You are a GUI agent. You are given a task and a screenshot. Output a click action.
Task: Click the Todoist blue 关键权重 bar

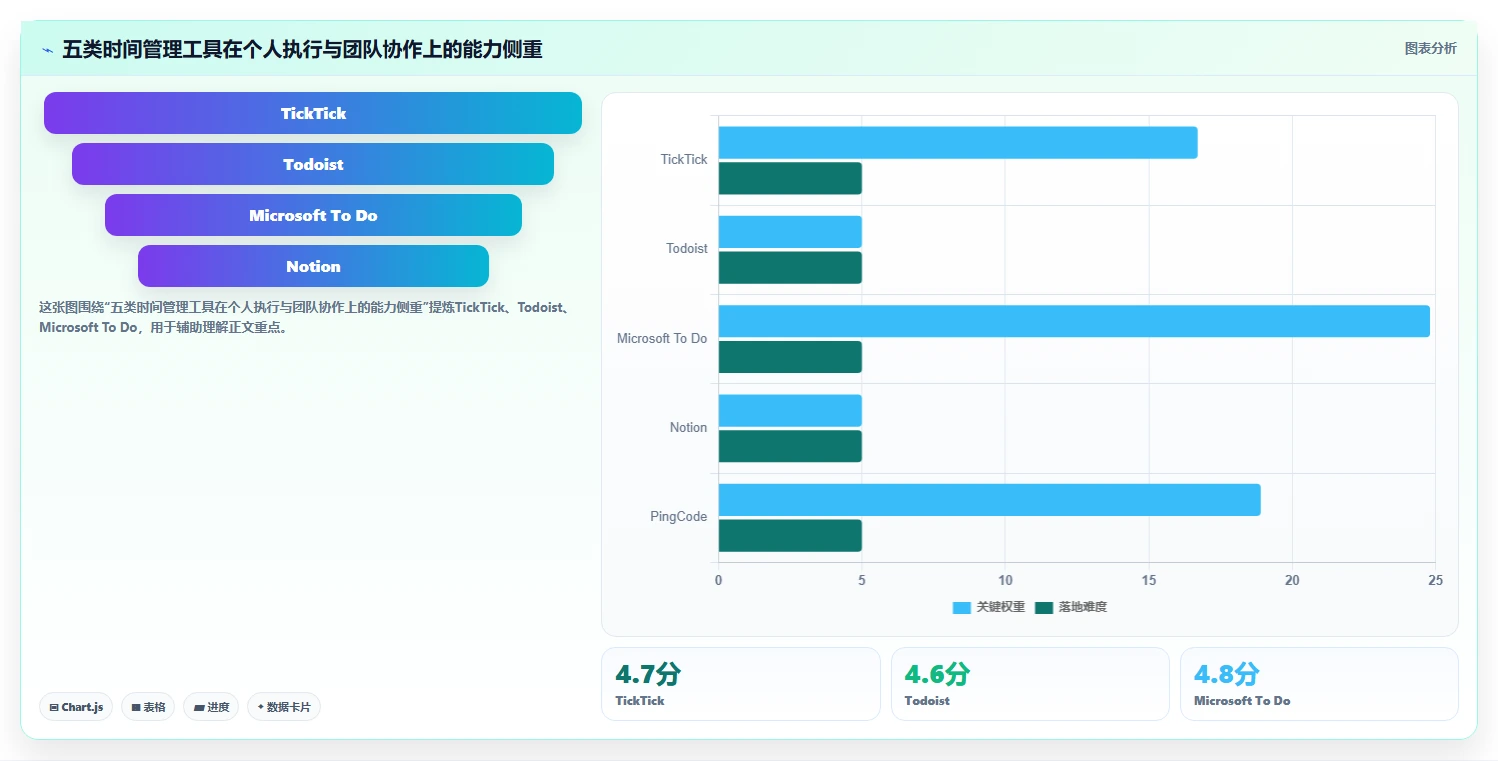click(790, 232)
